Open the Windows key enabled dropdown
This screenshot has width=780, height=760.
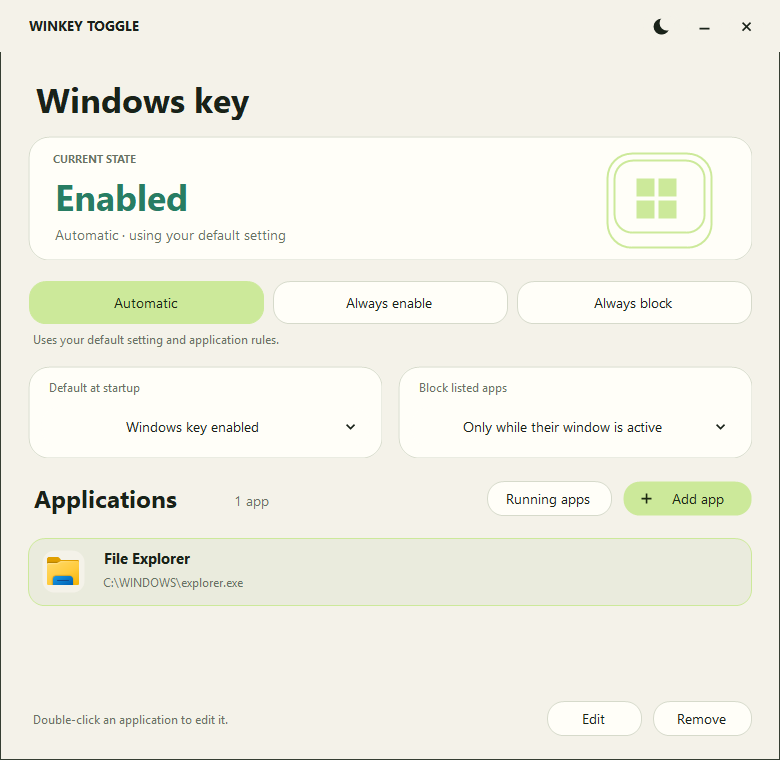click(x=205, y=427)
